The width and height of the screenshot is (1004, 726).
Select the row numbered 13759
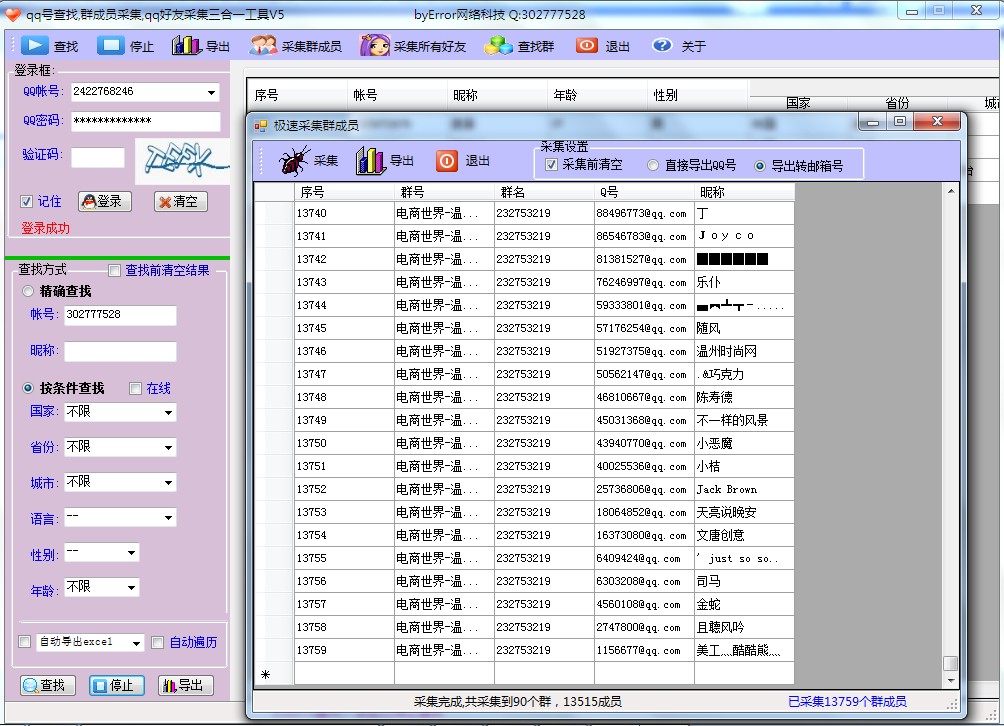[x=524, y=650]
